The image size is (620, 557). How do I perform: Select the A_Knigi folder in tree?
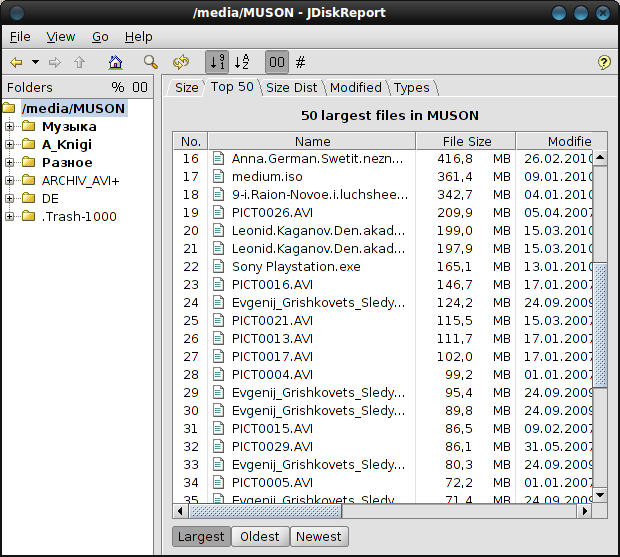click(x=67, y=144)
